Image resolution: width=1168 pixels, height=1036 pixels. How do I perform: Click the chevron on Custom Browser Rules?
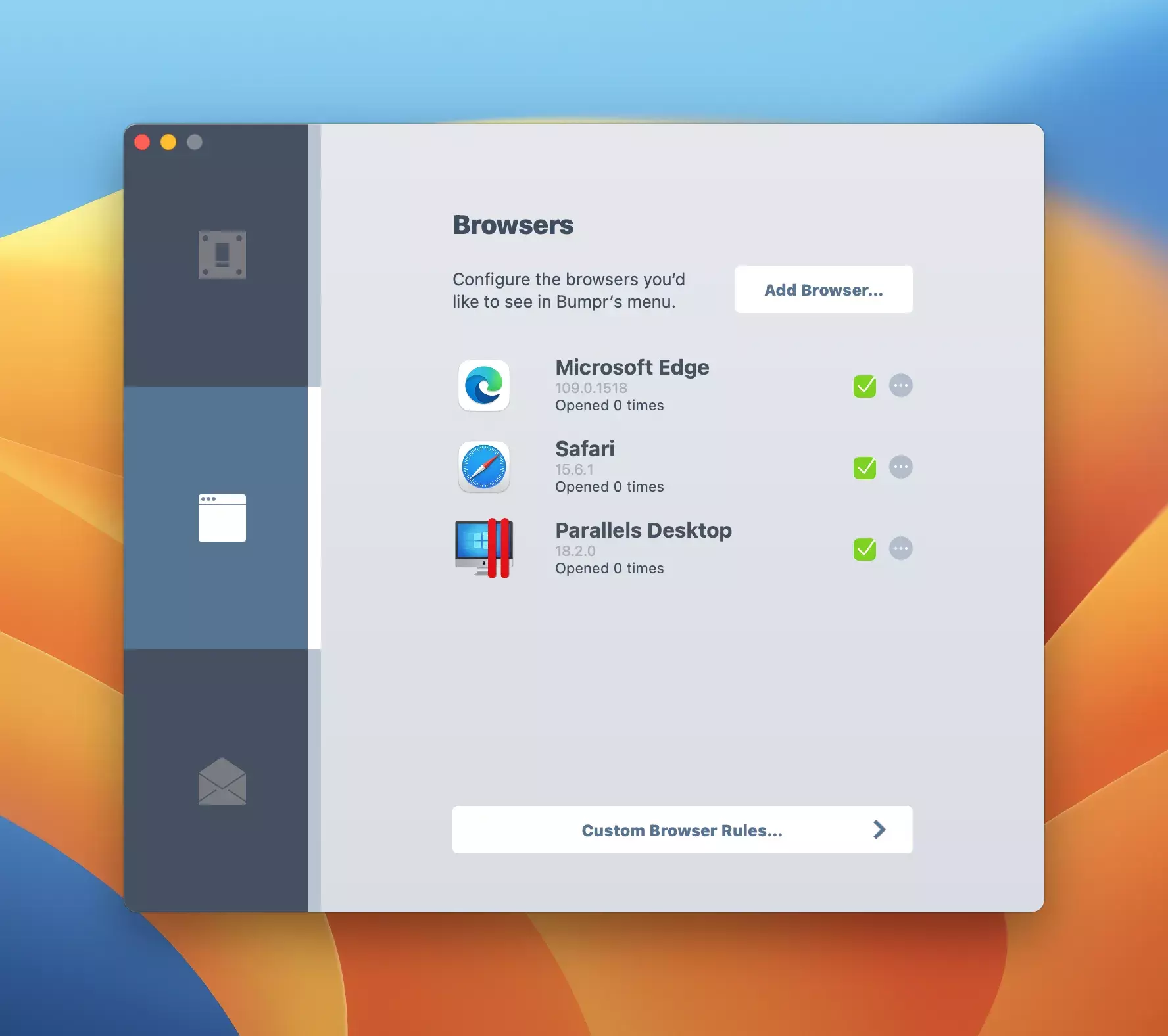click(879, 830)
